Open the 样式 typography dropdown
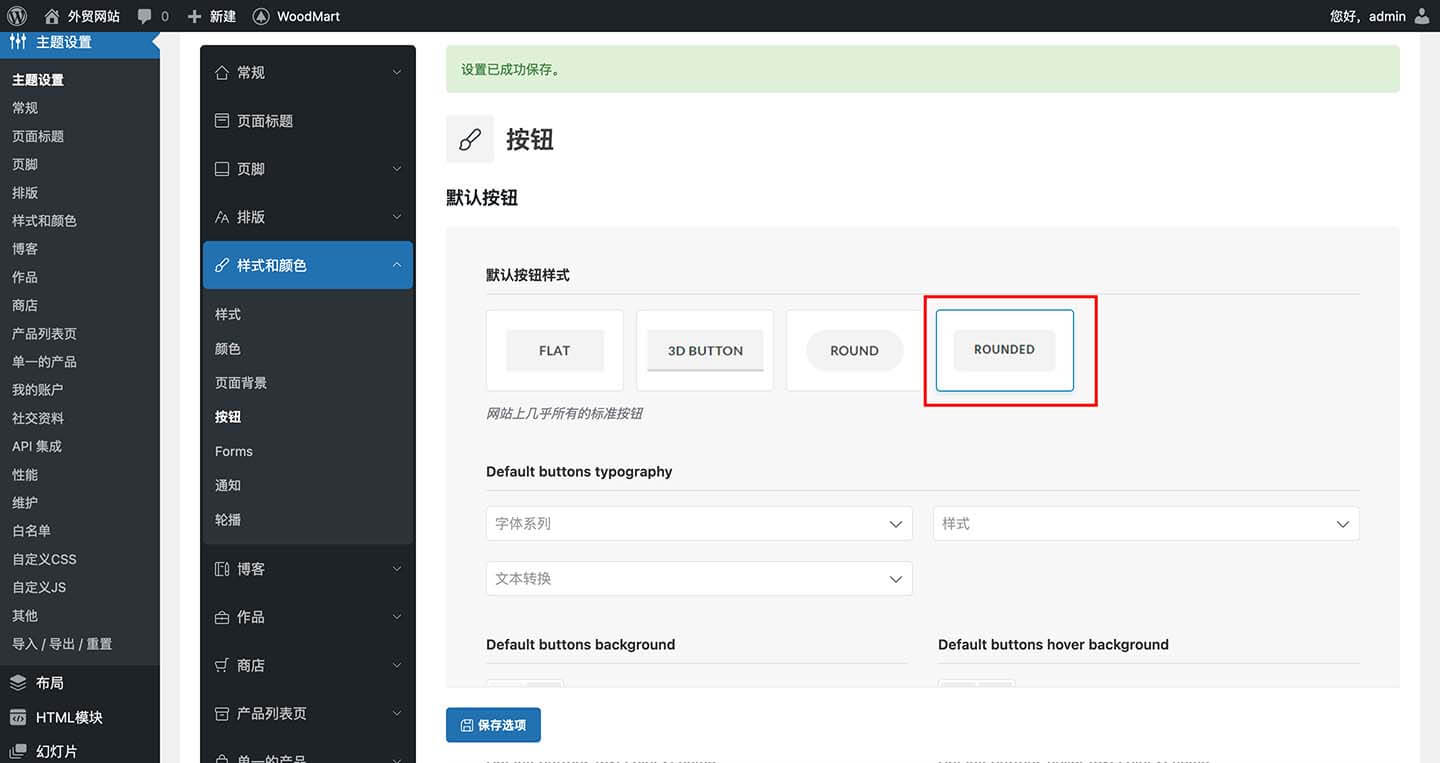1440x763 pixels. (x=1146, y=523)
